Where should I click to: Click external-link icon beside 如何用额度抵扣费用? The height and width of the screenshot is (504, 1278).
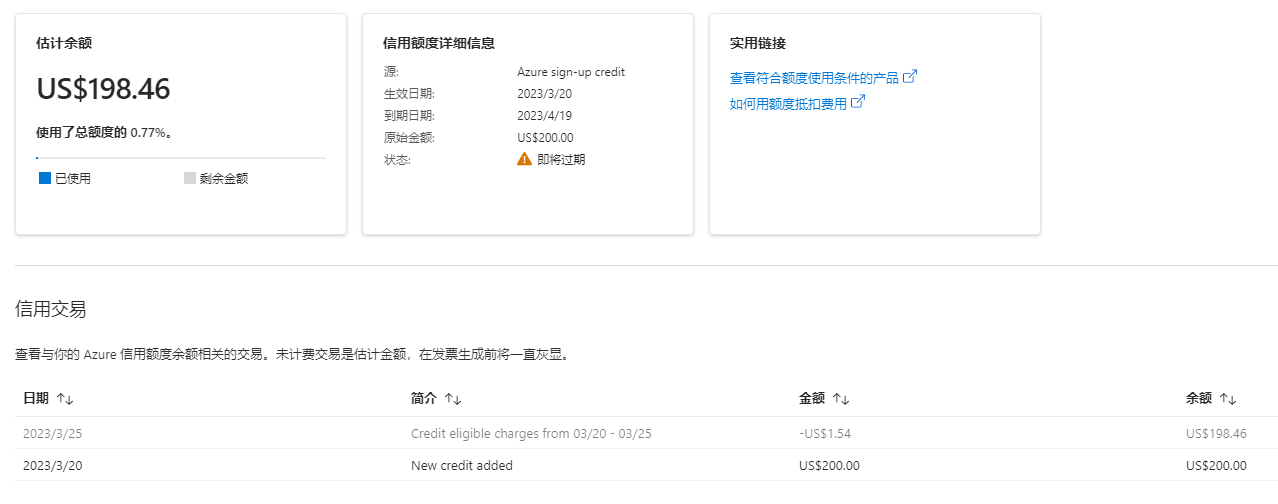coord(857,102)
